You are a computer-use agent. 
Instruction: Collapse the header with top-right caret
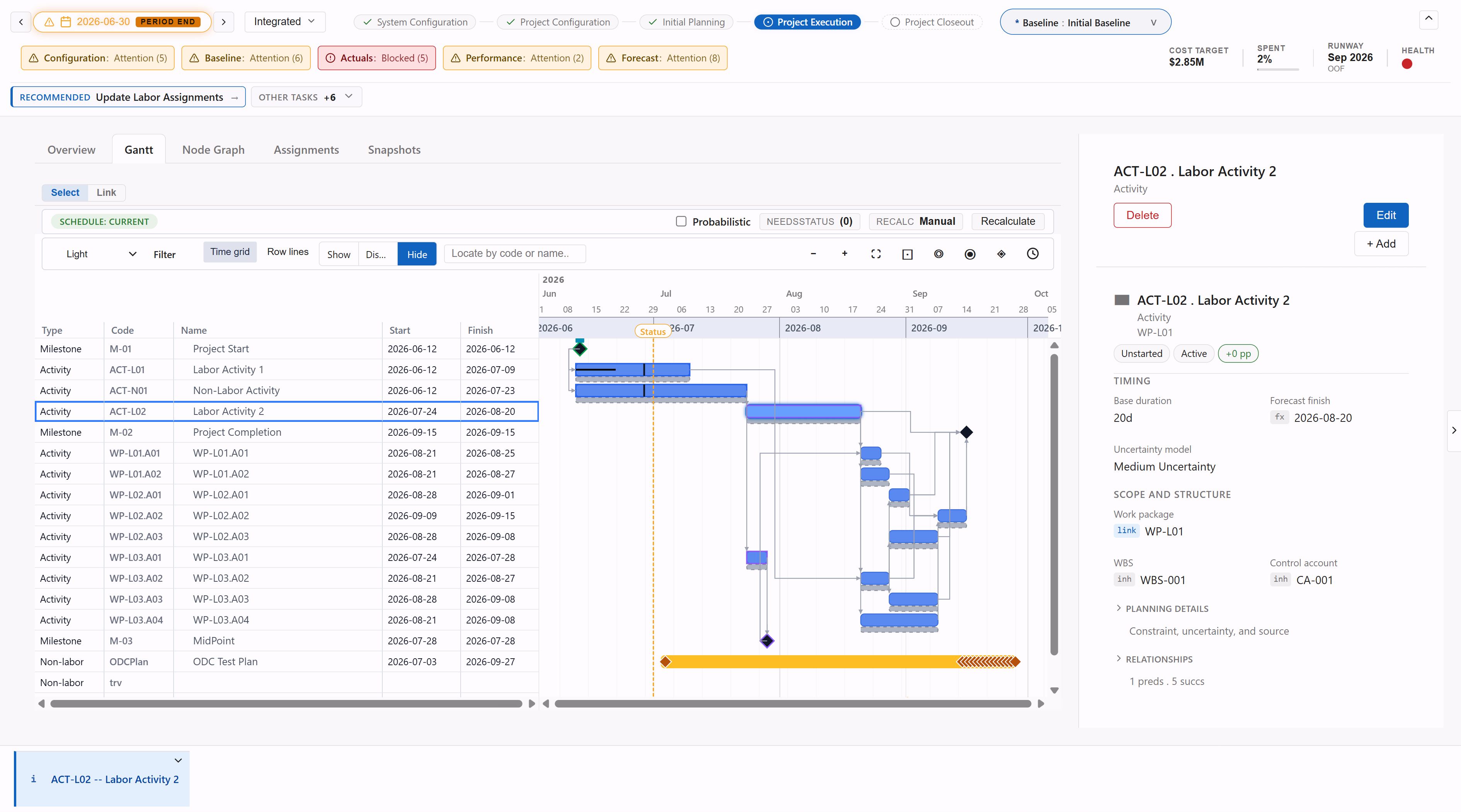click(x=1429, y=19)
